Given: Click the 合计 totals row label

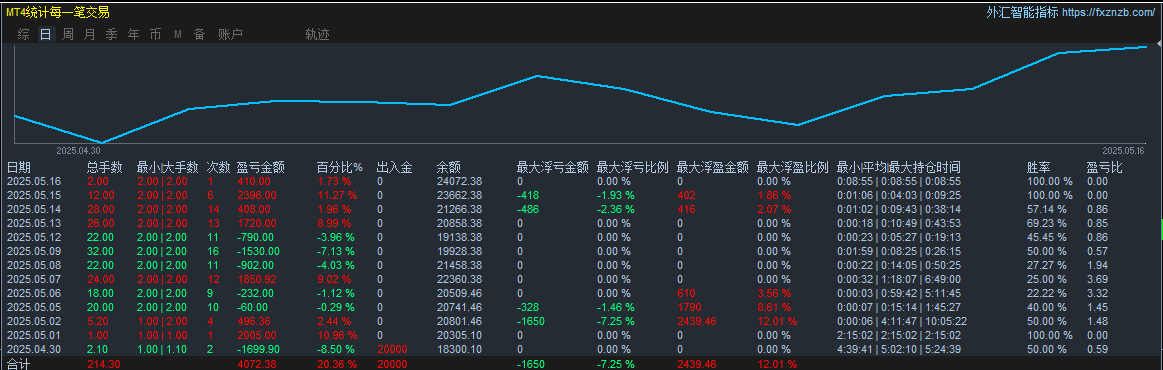Looking at the screenshot, I should tap(18, 364).
